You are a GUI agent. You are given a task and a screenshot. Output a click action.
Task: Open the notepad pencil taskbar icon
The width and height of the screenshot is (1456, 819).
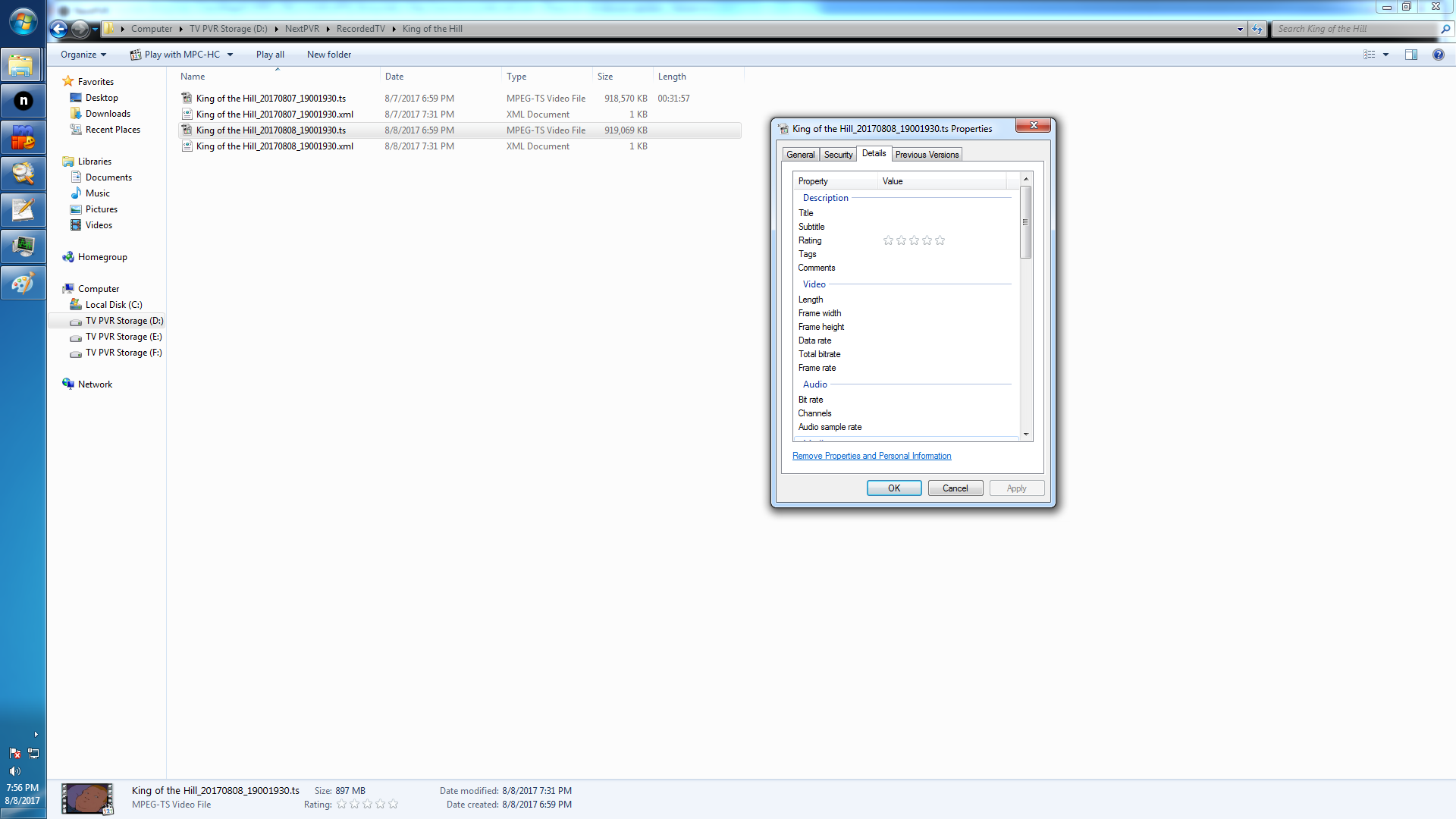point(23,210)
